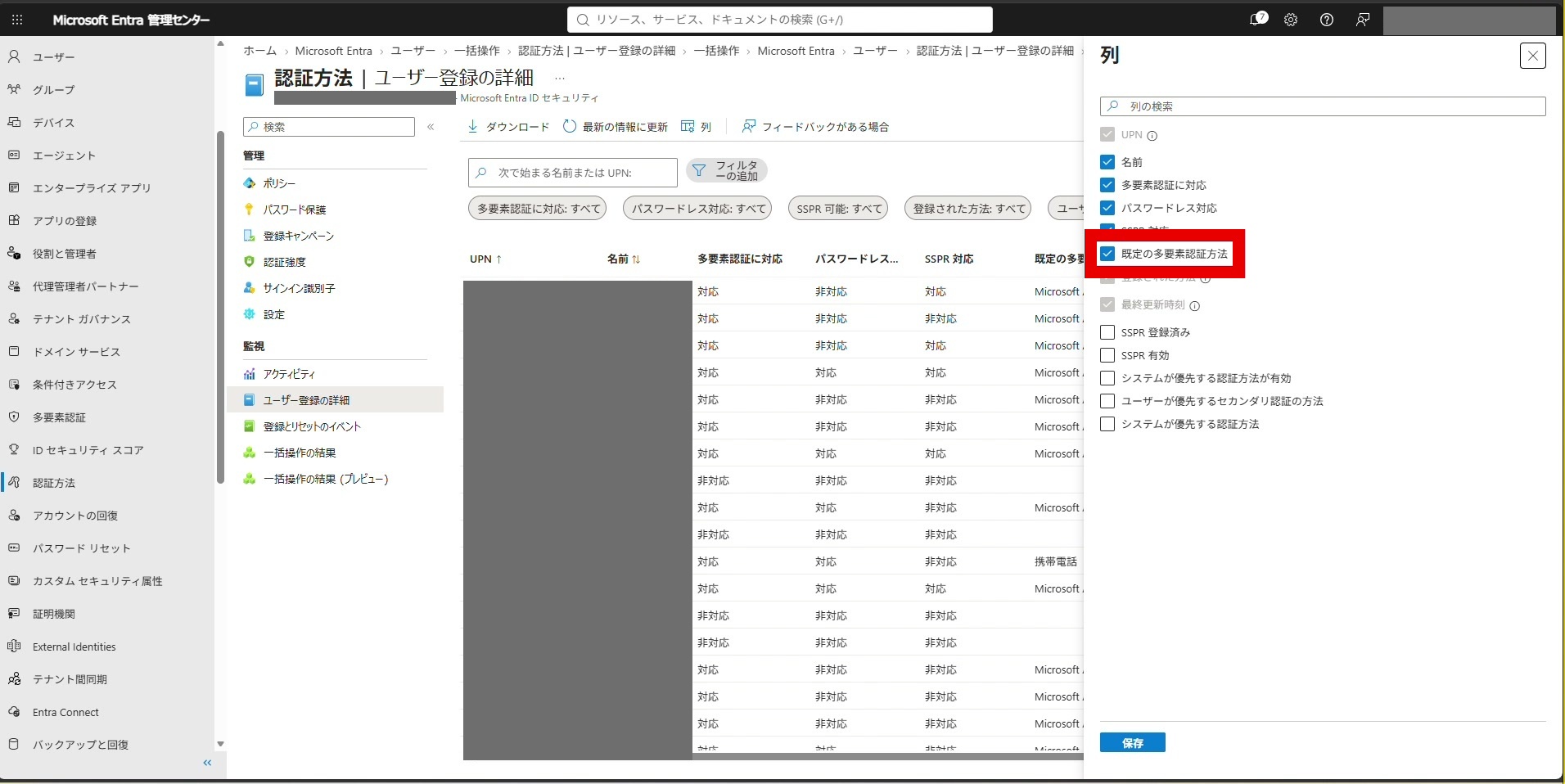Screen dimensions: 1565x784
Task: Open notifications bell icon
Action: point(1257,20)
